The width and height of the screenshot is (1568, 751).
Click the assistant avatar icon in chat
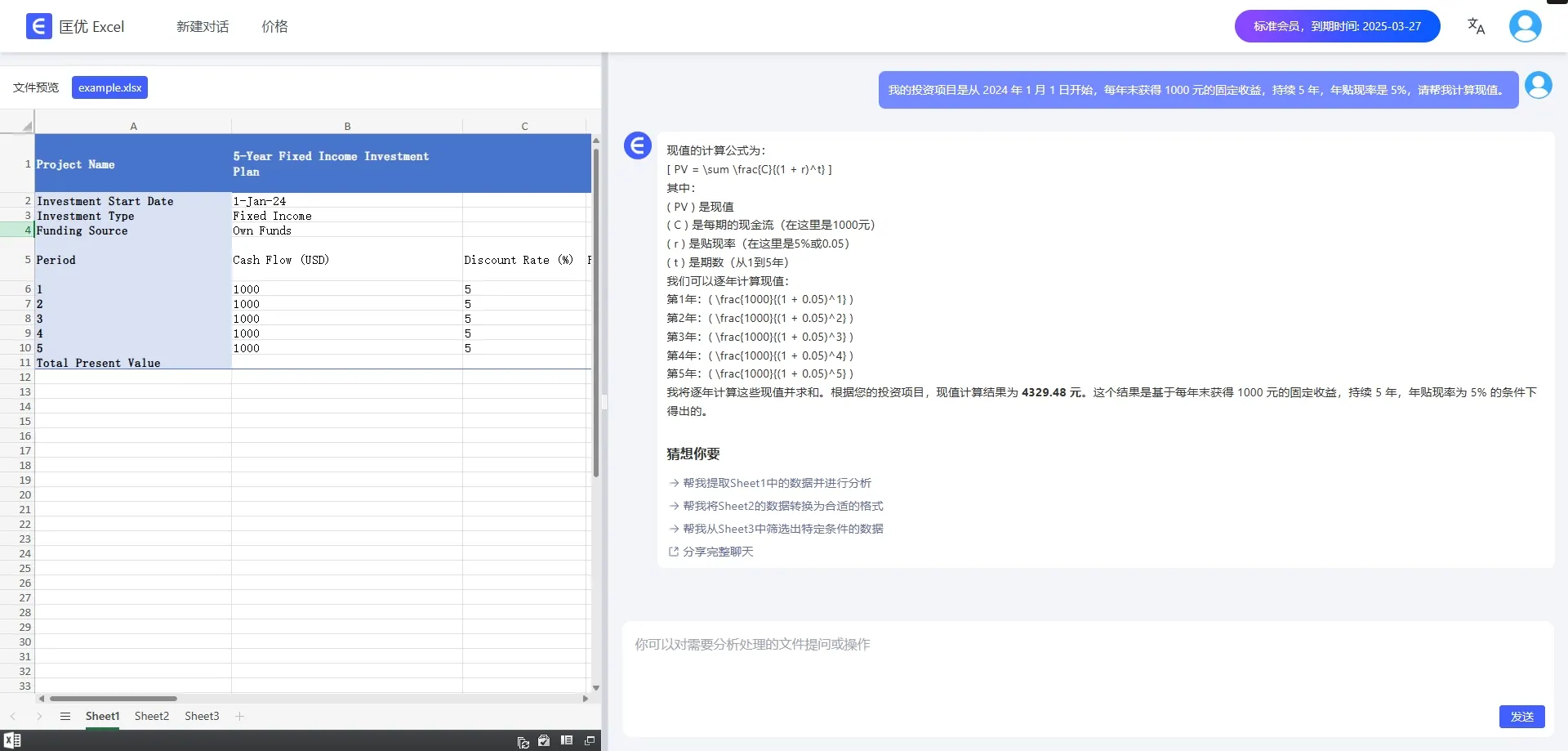pyautogui.click(x=638, y=145)
